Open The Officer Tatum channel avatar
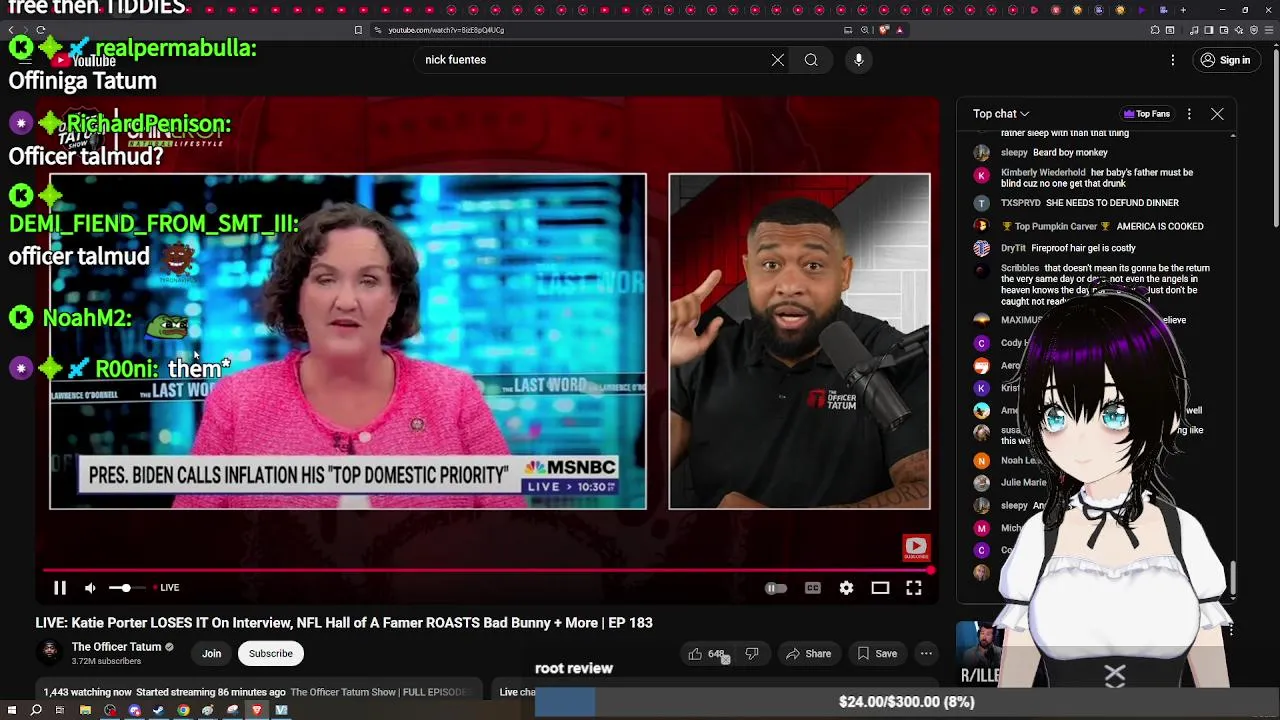This screenshot has width=1280, height=720. coord(49,653)
